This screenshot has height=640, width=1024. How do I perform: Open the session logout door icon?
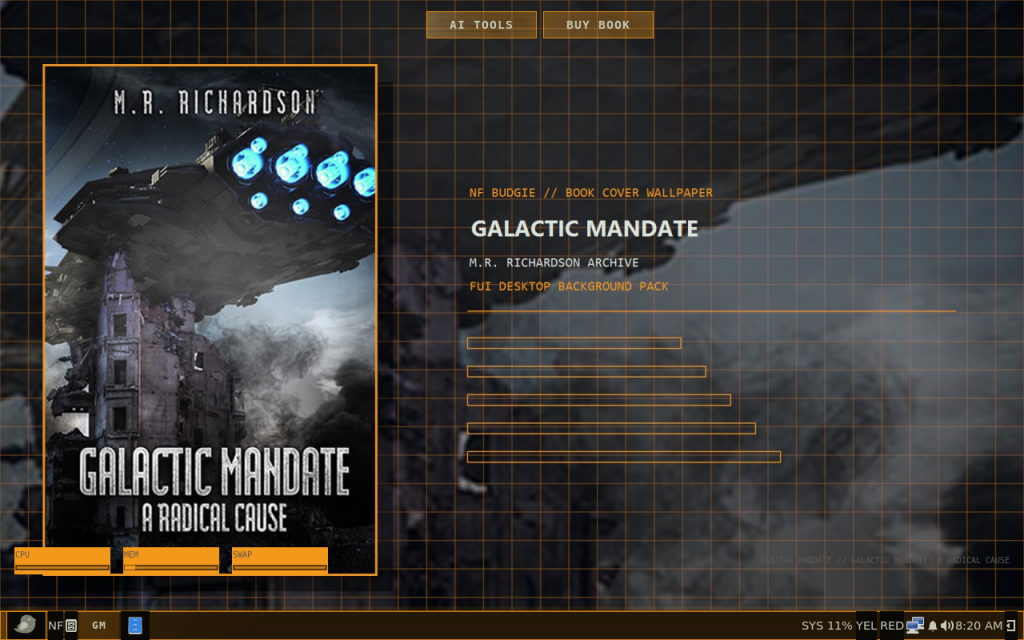click(1010, 626)
